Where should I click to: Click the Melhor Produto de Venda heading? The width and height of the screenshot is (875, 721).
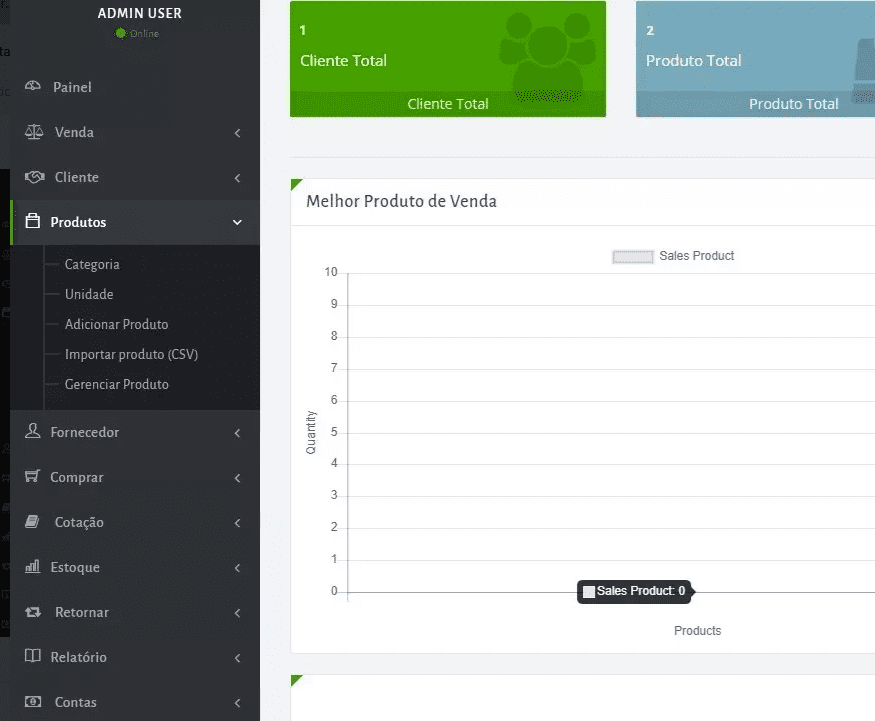point(401,201)
